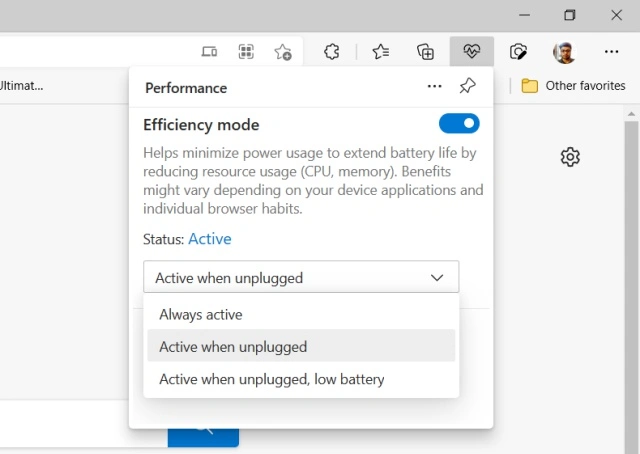Click the blue search button
The height and width of the screenshot is (454, 640).
pos(203,437)
